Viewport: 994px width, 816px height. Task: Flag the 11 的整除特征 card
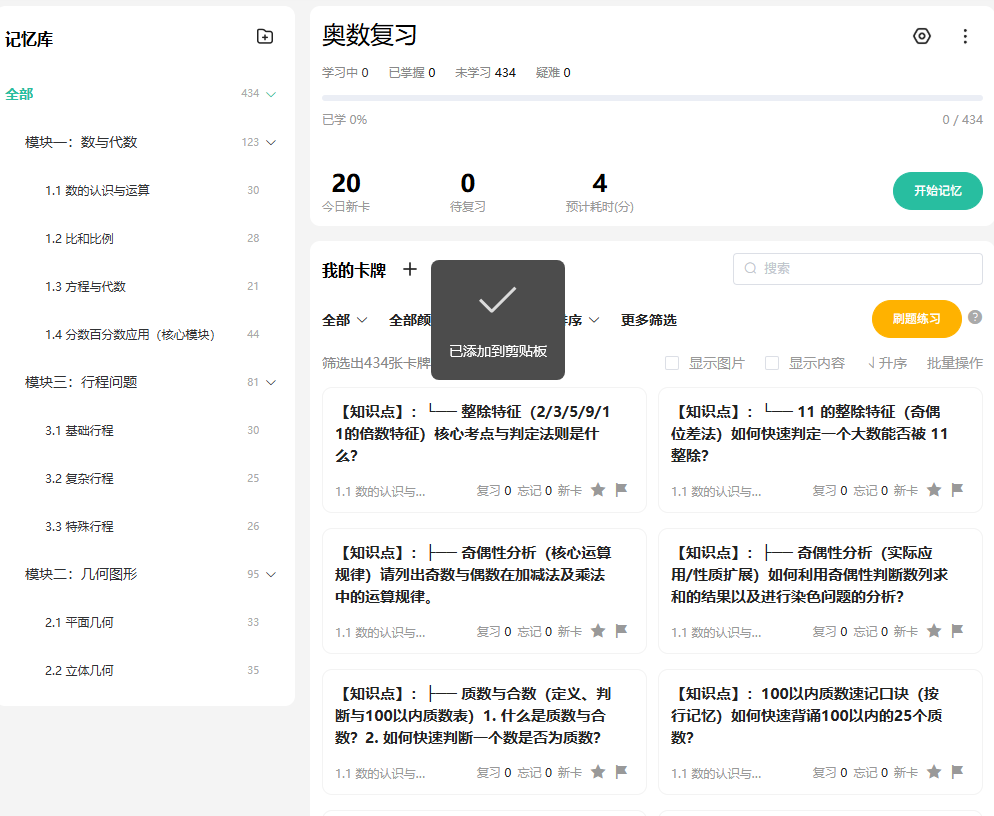pyautogui.click(x=957, y=489)
